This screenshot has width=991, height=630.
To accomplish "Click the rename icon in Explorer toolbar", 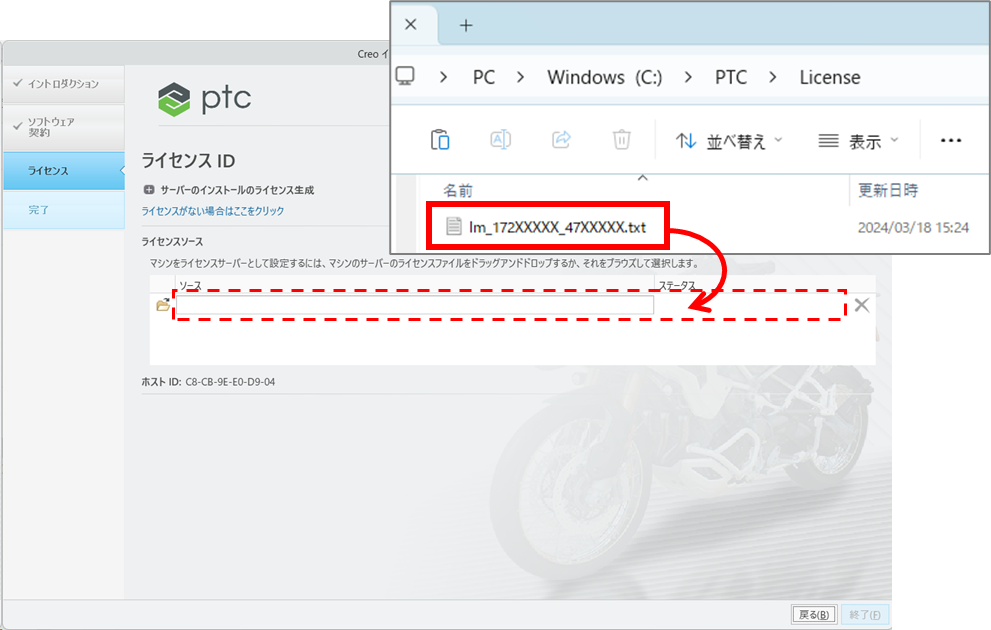I will tap(500, 140).
